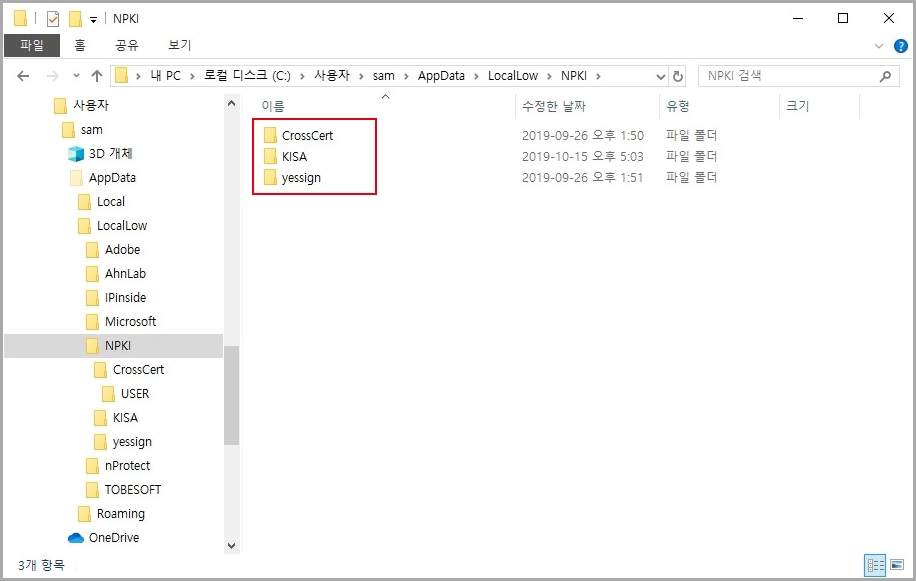The width and height of the screenshot is (916, 581).
Task: Click 사용자 breadcrumb in address bar
Action: coord(332,76)
